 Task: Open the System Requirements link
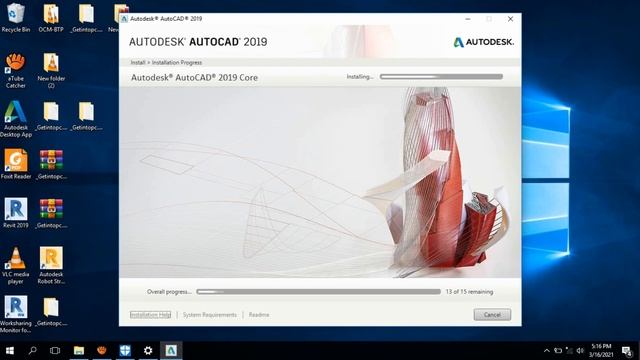point(209,315)
